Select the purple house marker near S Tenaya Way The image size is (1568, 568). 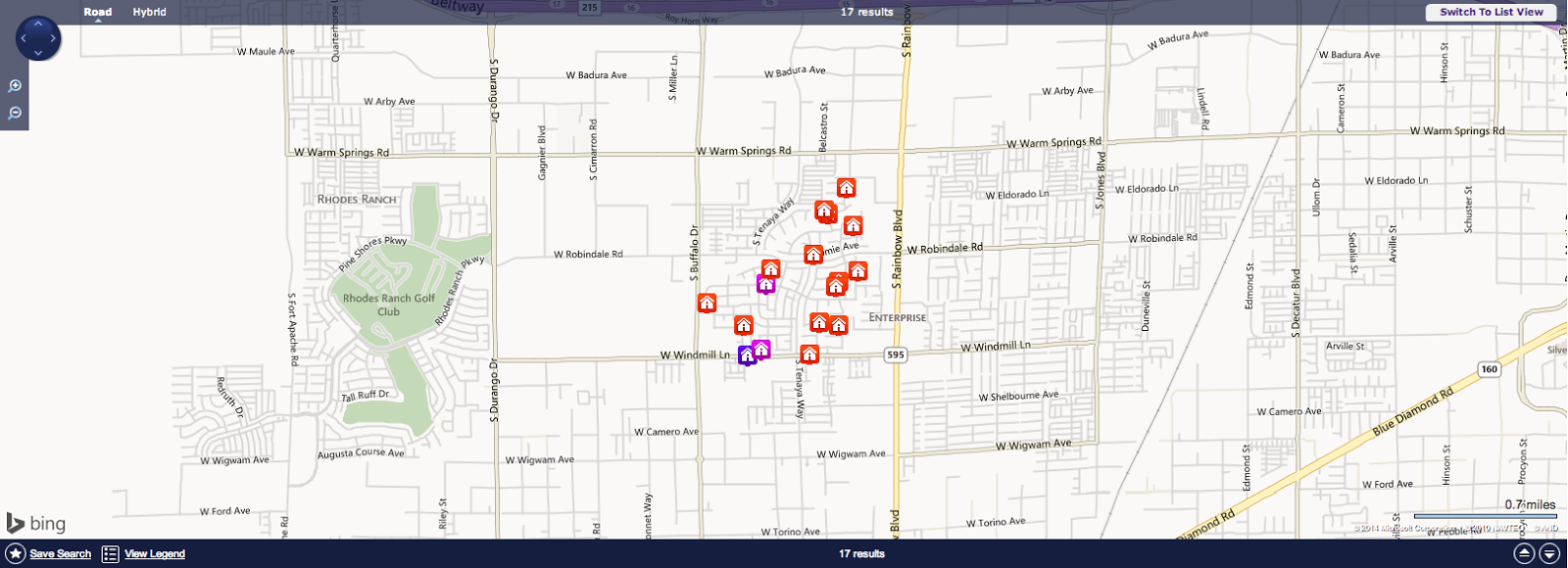point(765,284)
